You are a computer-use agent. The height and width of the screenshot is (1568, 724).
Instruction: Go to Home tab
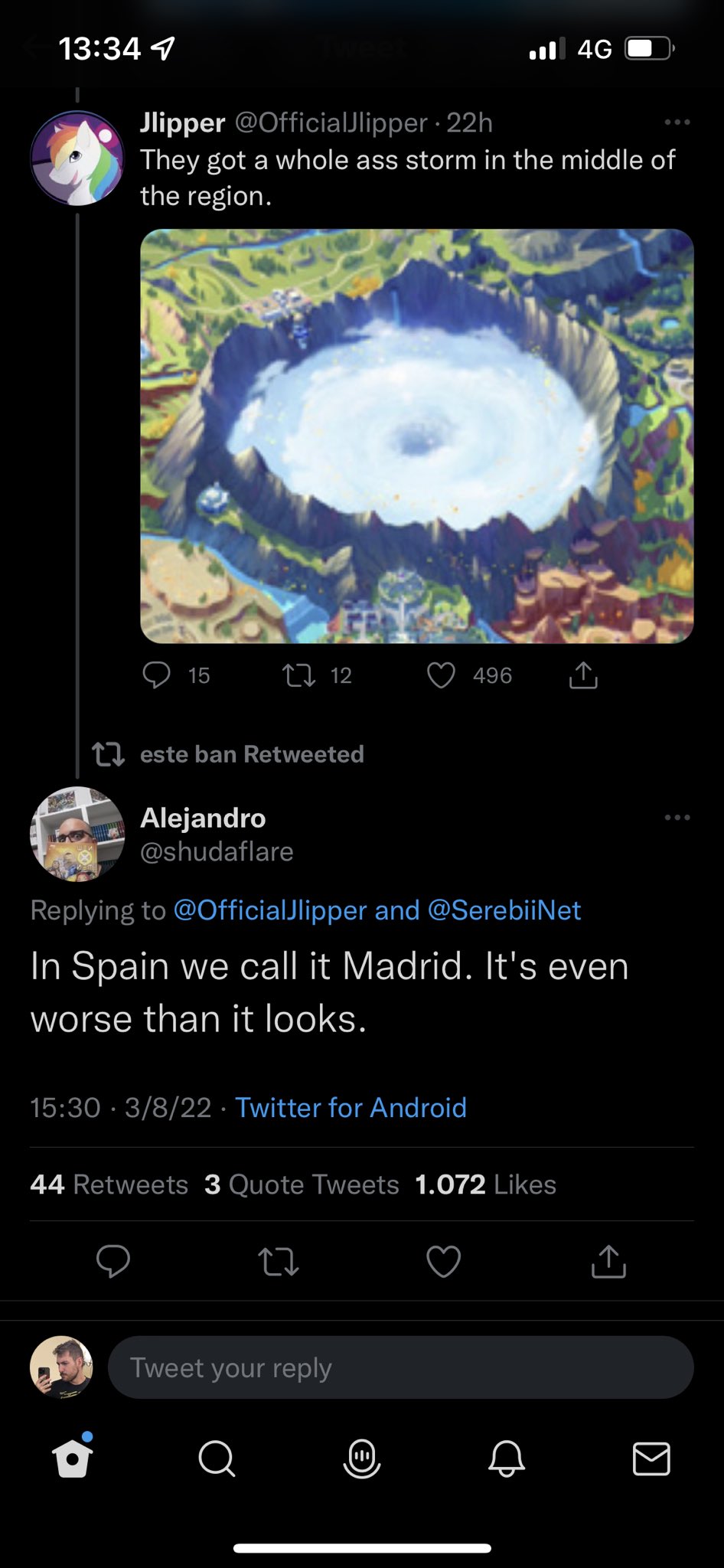pos(73,1459)
